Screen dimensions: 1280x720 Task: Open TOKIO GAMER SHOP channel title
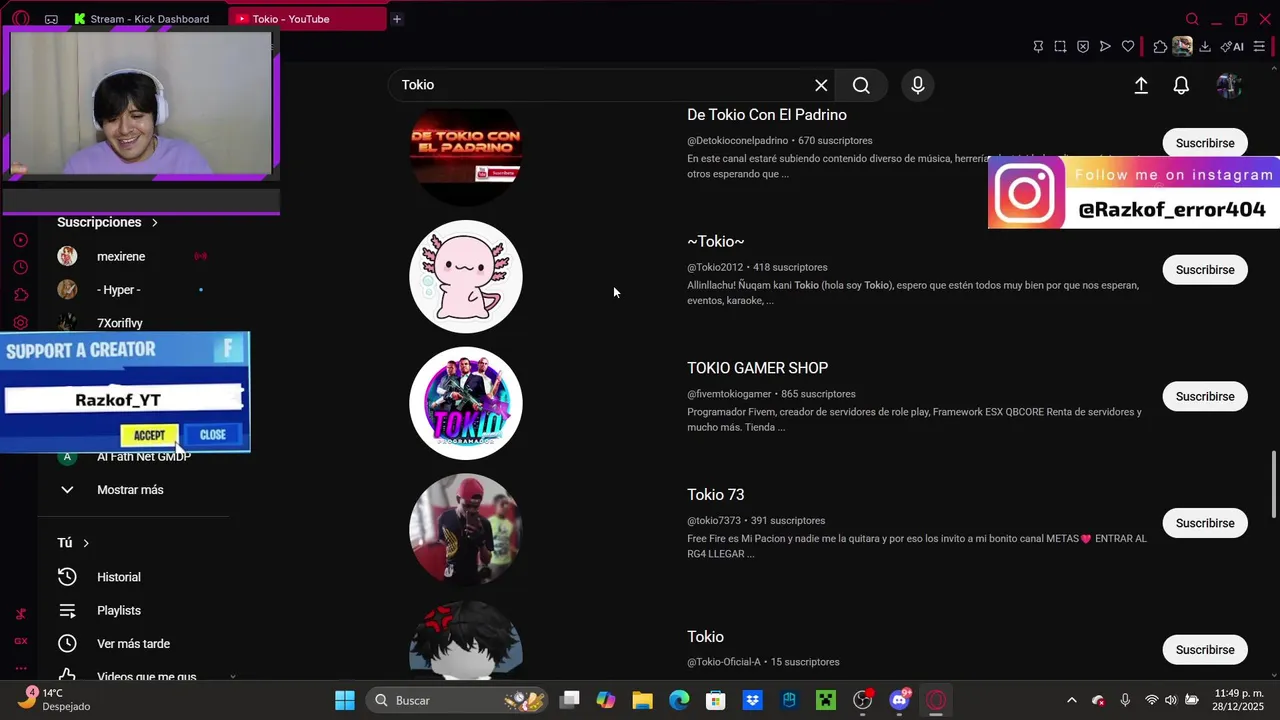coord(758,368)
